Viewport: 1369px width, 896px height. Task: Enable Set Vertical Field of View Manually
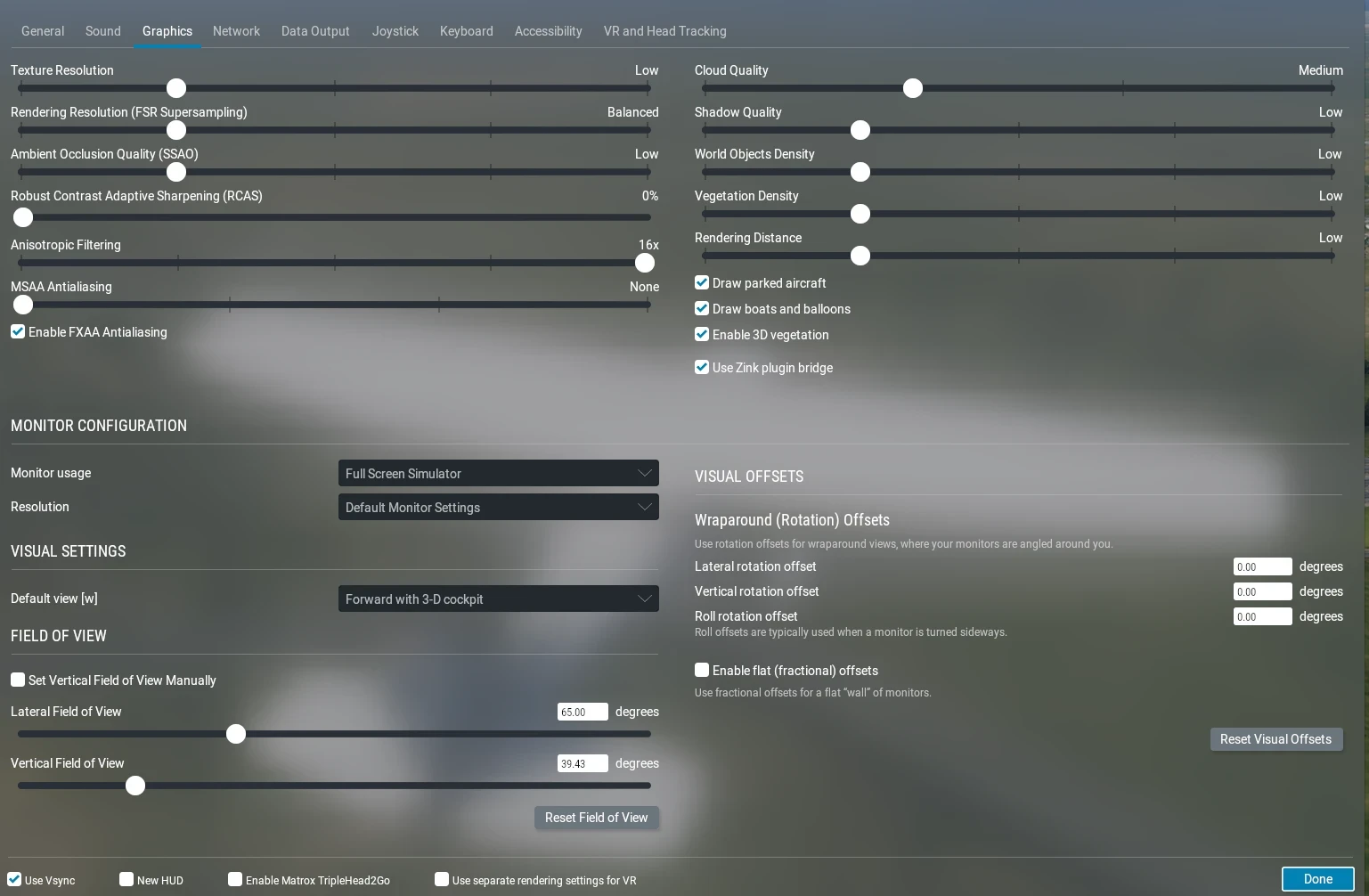coord(18,680)
